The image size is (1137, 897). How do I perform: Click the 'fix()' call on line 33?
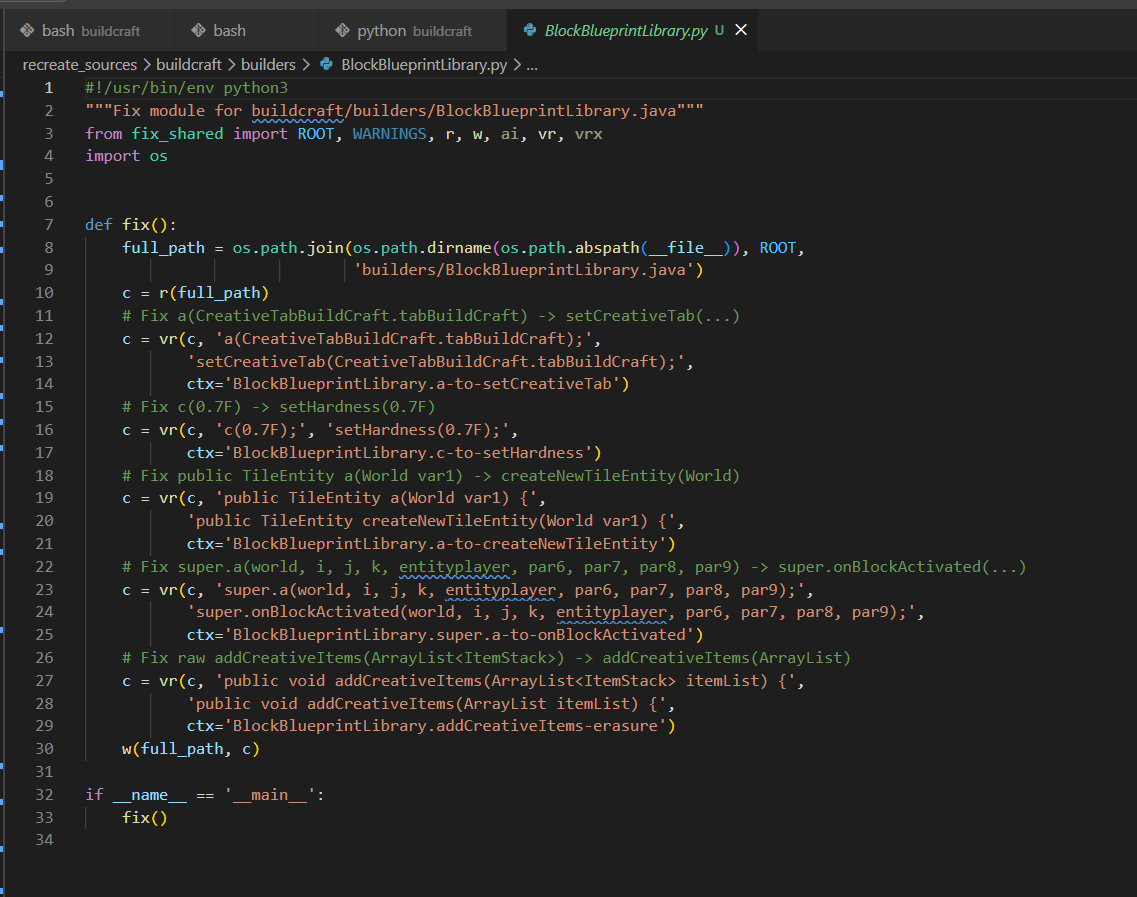tap(145, 818)
